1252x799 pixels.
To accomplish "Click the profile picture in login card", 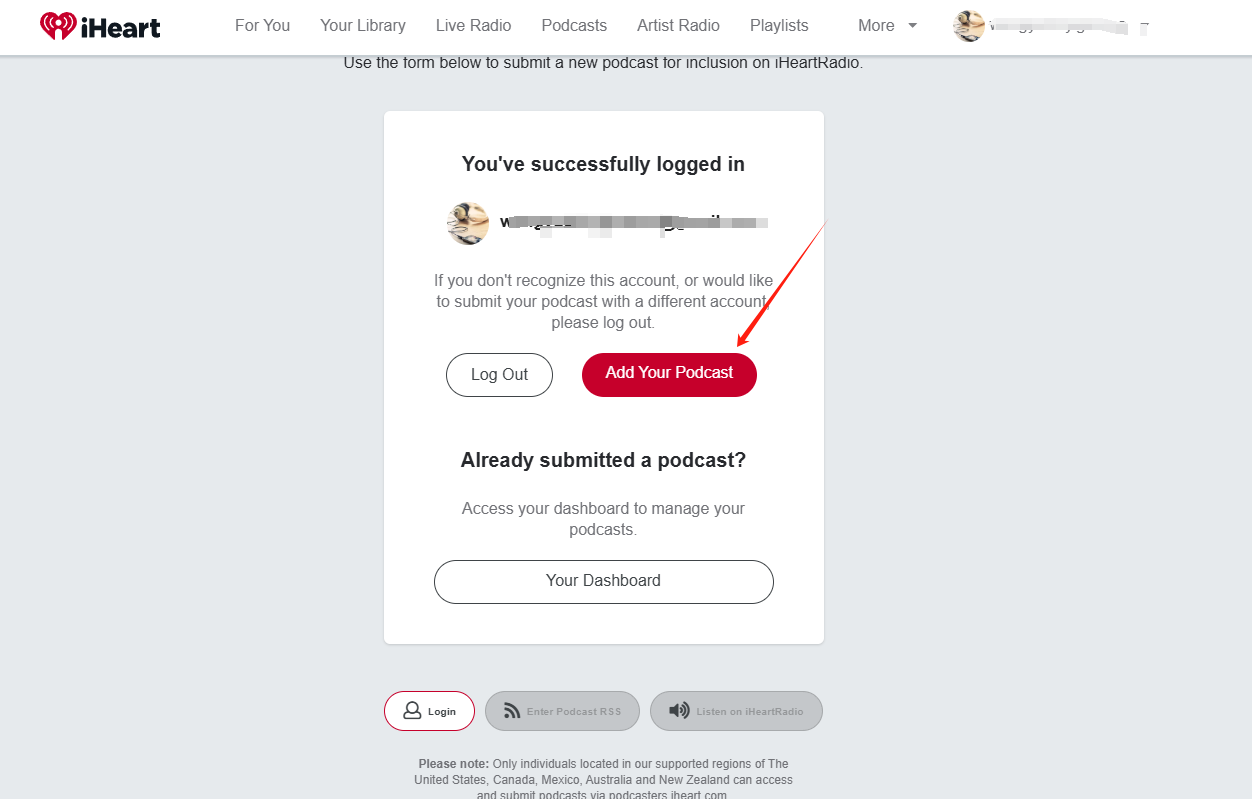I will [468, 223].
